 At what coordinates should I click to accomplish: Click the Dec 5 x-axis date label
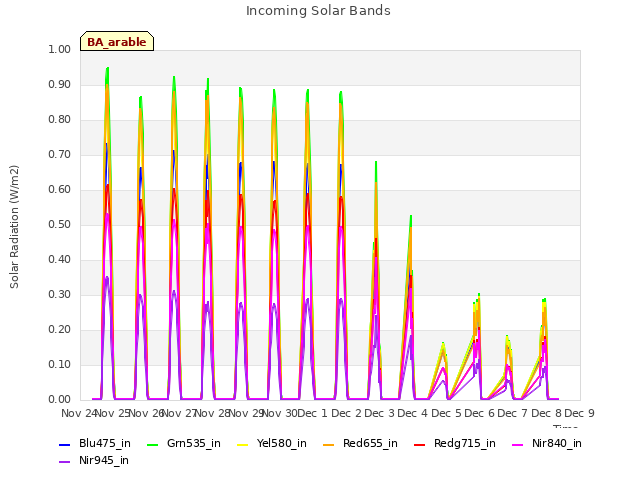446,413
